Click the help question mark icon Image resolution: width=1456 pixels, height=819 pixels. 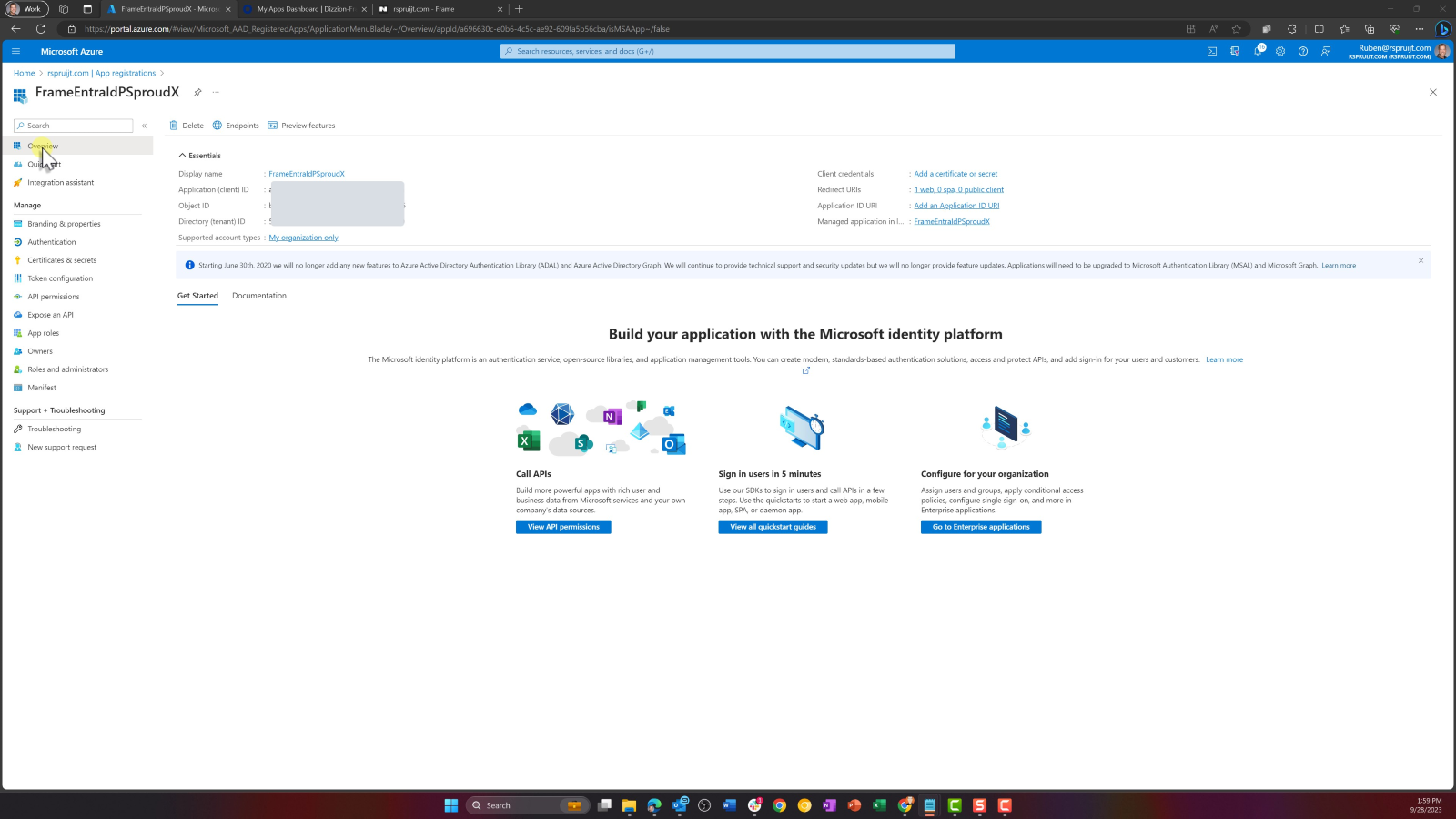point(1303,51)
